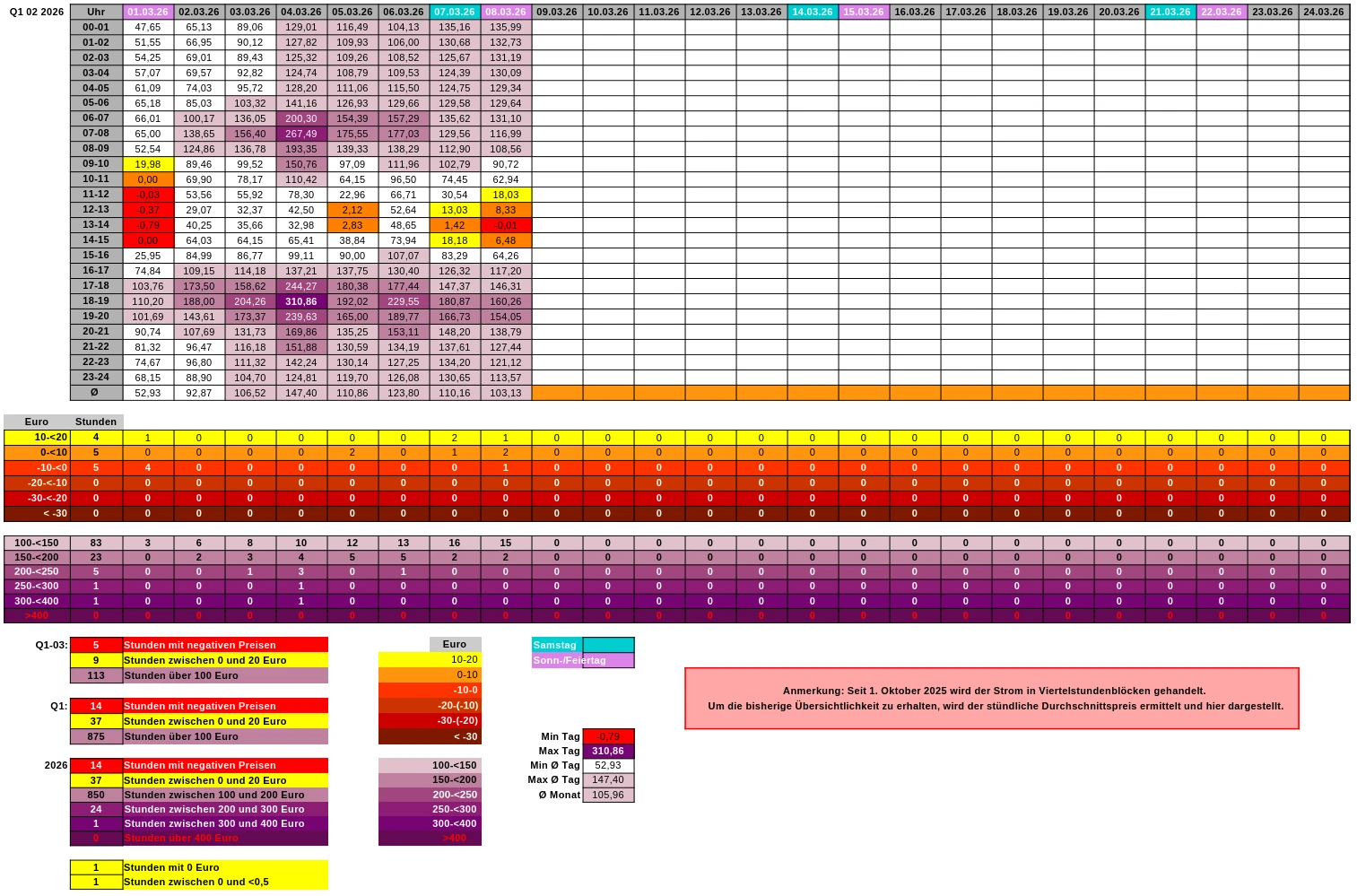Select the "Uhr" column header cell
The width and height of the screenshot is (1357, 896).
[96, 12]
